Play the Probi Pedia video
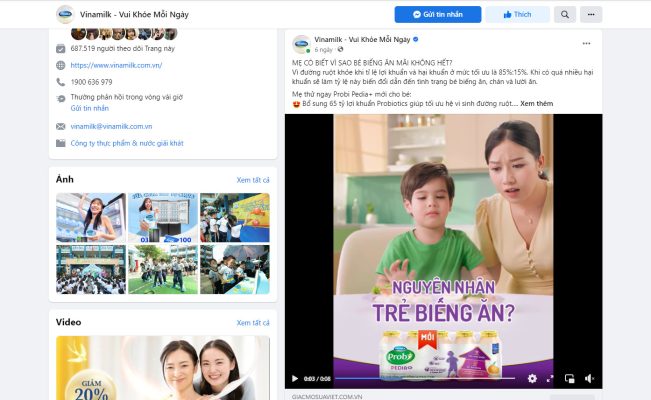 coord(295,378)
